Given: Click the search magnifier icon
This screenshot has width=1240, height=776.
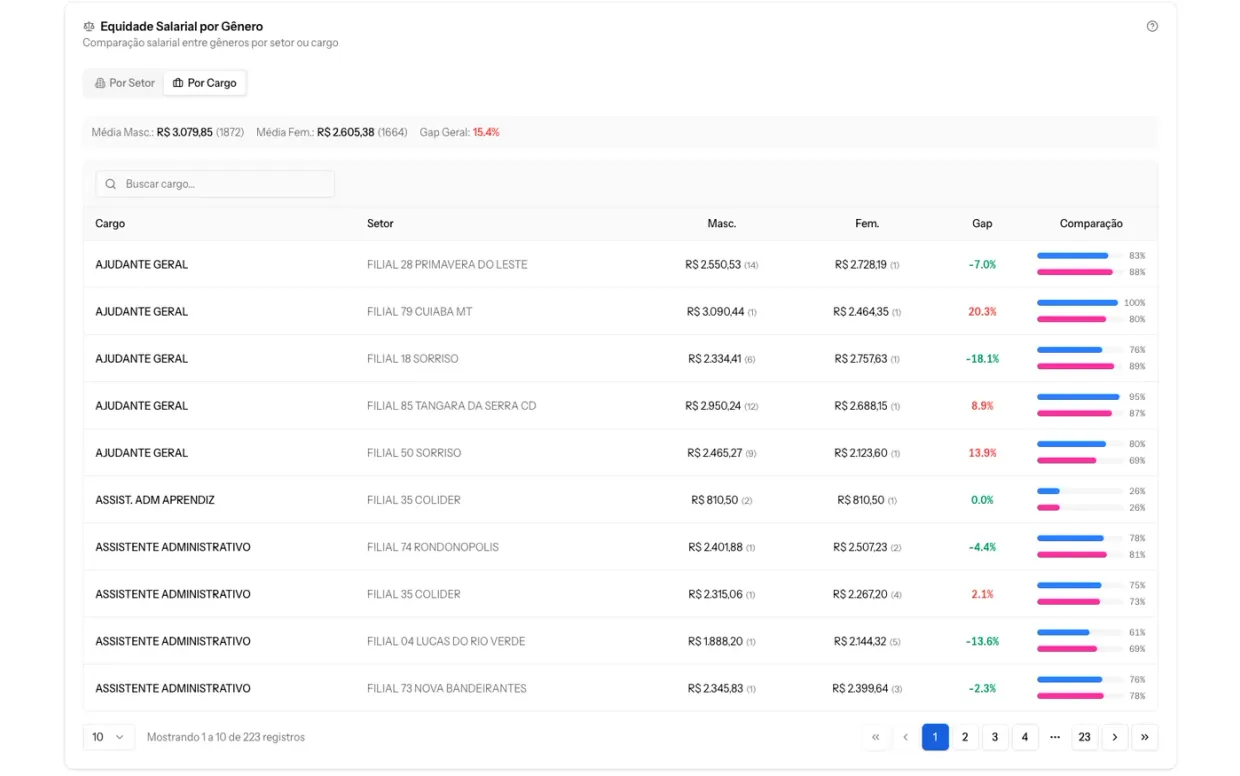Looking at the screenshot, I should (111, 184).
